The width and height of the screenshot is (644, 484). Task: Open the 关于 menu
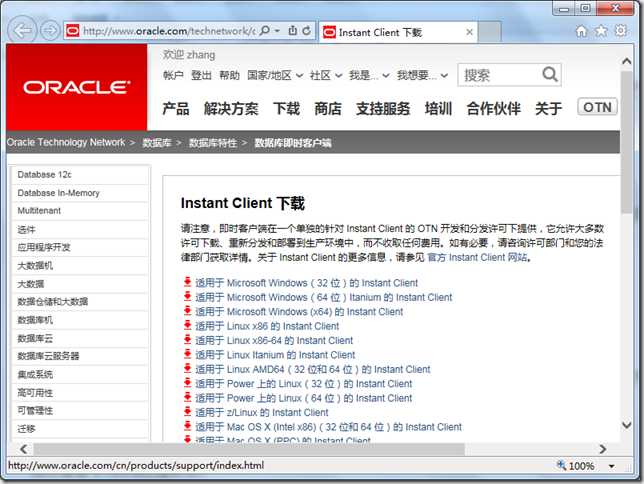[x=548, y=108]
